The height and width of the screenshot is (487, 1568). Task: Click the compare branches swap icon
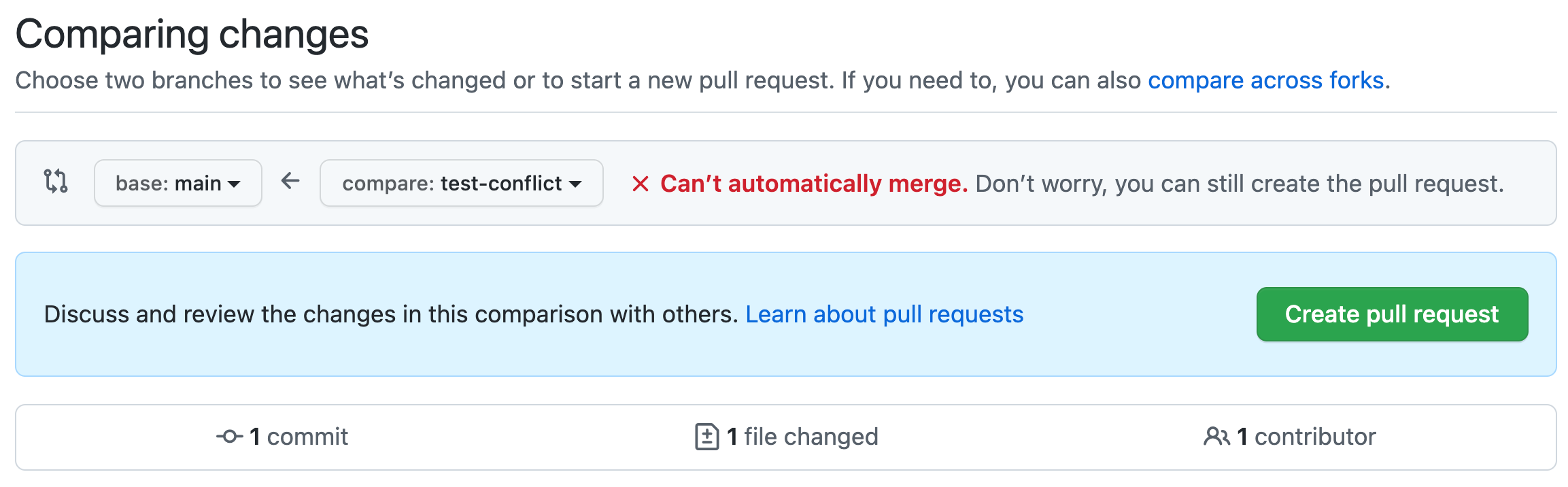[x=56, y=182]
